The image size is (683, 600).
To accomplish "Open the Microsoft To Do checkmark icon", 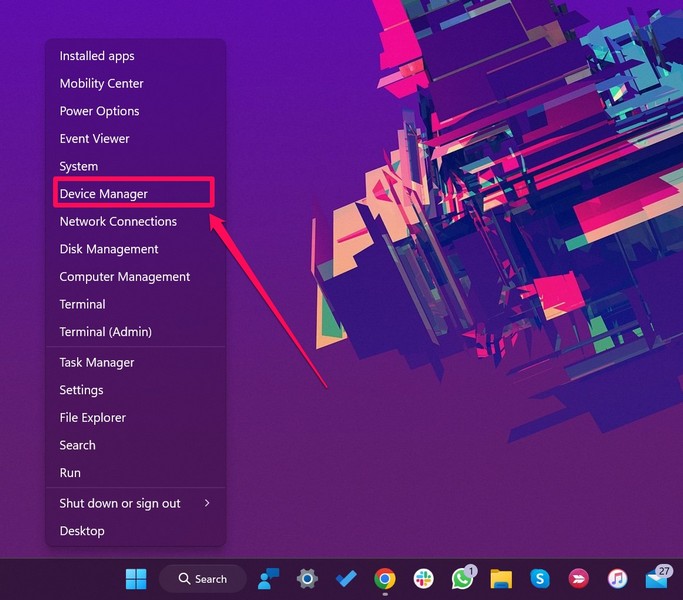I will click(x=346, y=578).
